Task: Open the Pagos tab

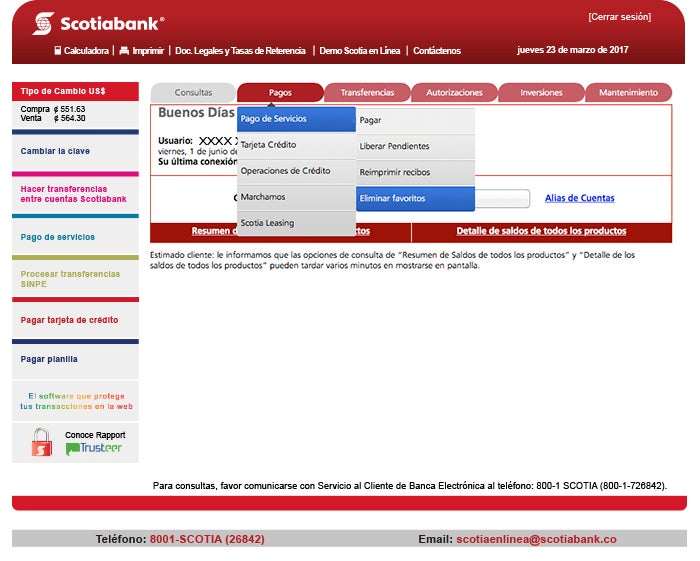Action: click(280, 92)
